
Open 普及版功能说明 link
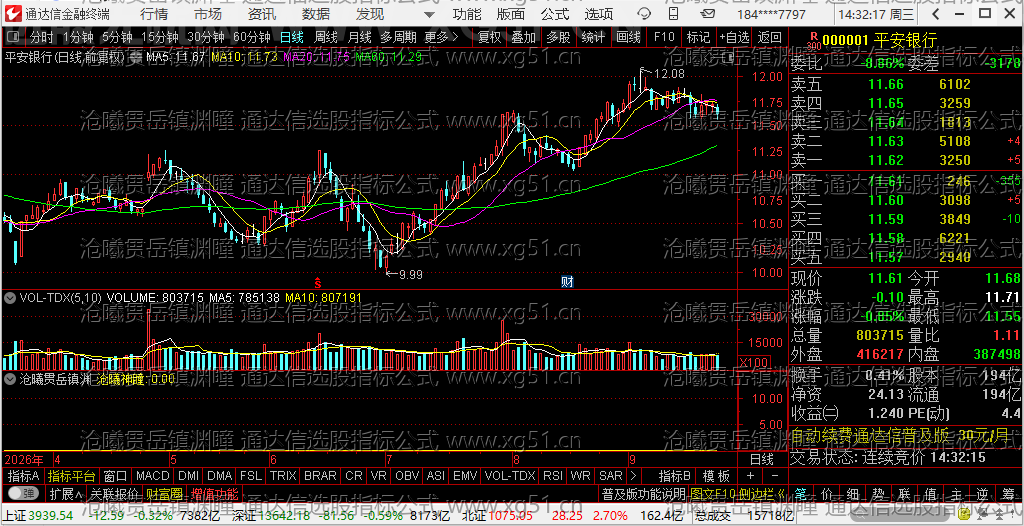coord(643,493)
